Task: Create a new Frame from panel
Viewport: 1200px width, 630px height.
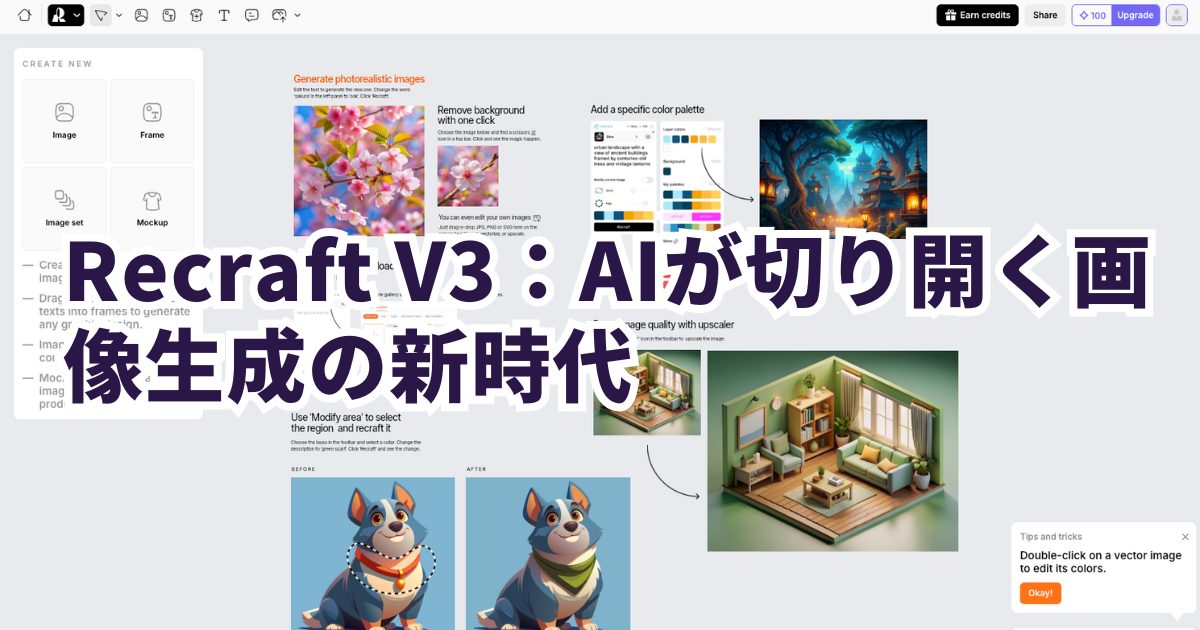Action: coord(152,121)
